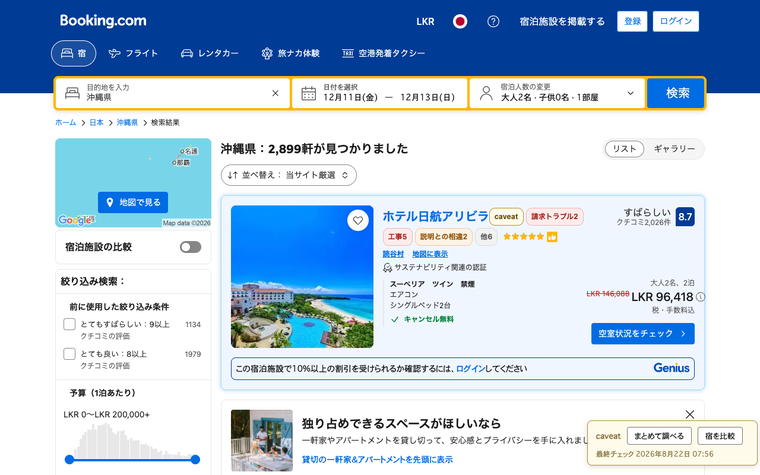Screen dimensions: 760x475
Task: Toggle the 宿泊施設の比較 switch
Action: (x=190, y=247)
